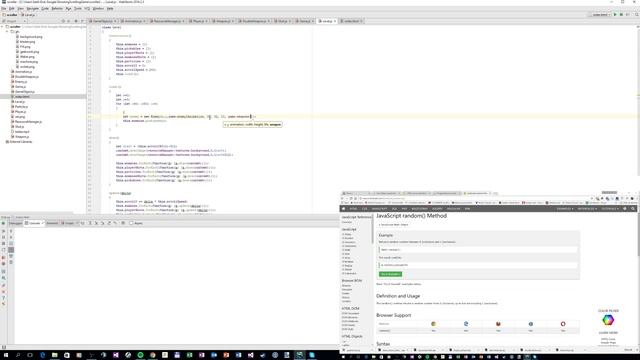The height and width of the screenshot is (360, 640).
Task: Switch to the DoubleWeapon.js editor tab
Action: 253,21
